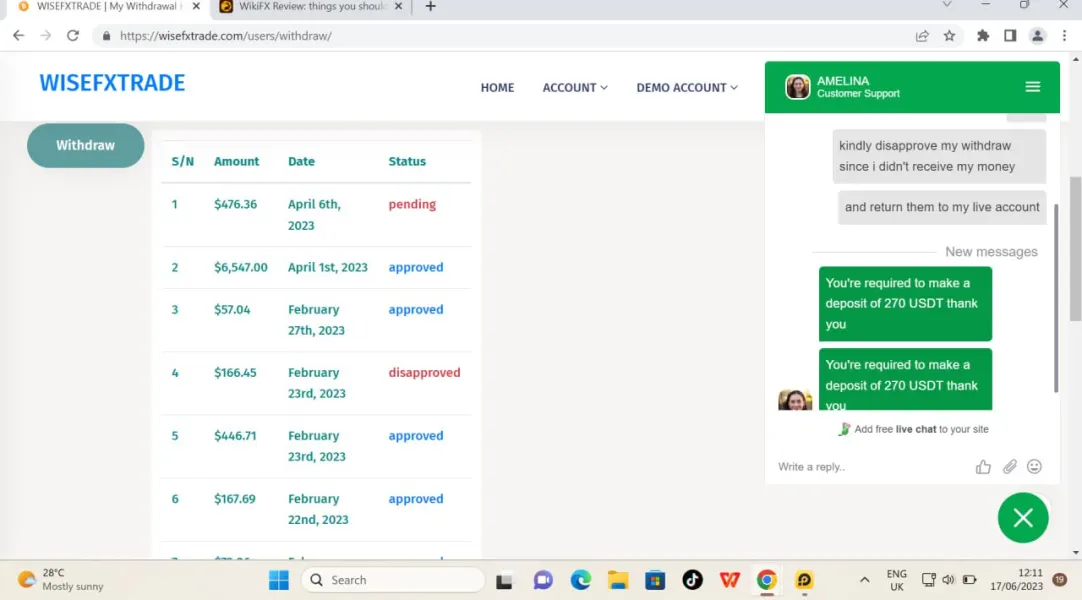Click the Withdraw button
Viewport: 1082px width, 600px height.
pos(86,146)
